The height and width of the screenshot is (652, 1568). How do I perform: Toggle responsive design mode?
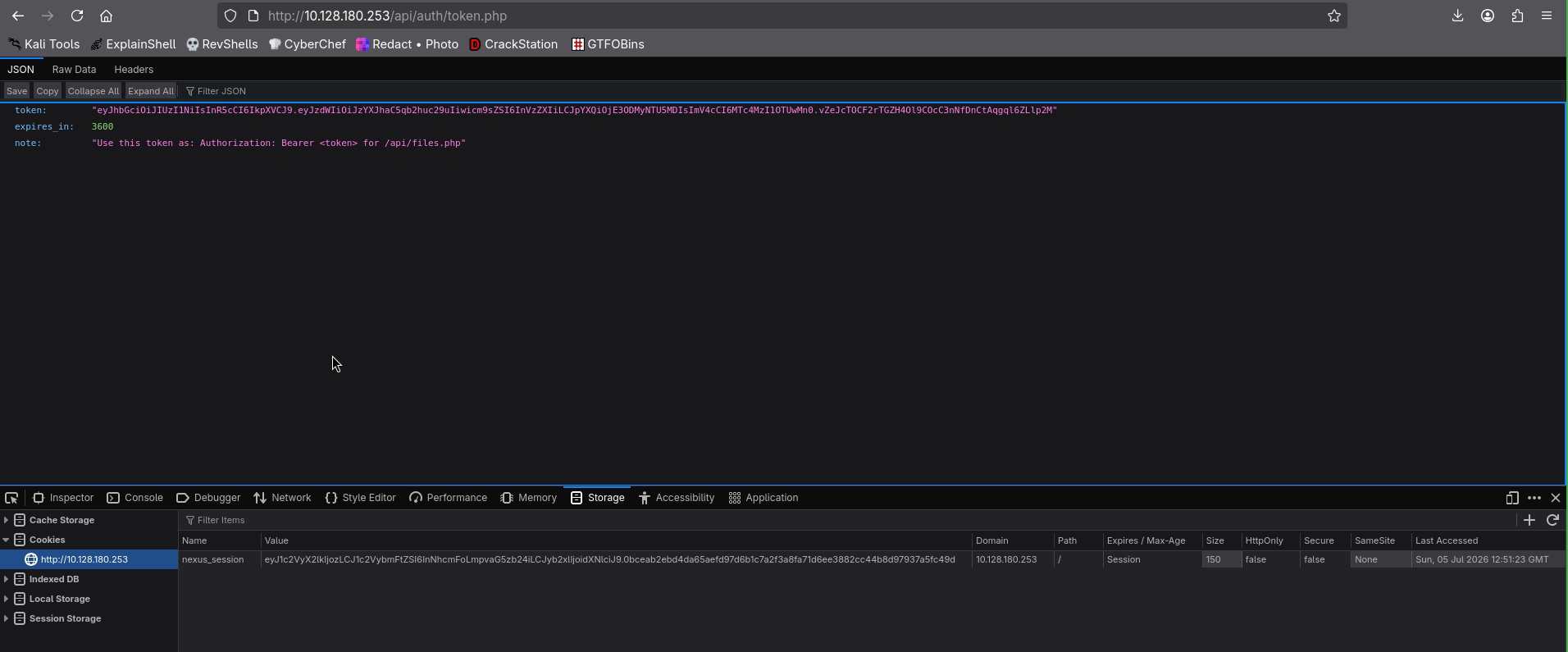click(x=1512, y=498)
